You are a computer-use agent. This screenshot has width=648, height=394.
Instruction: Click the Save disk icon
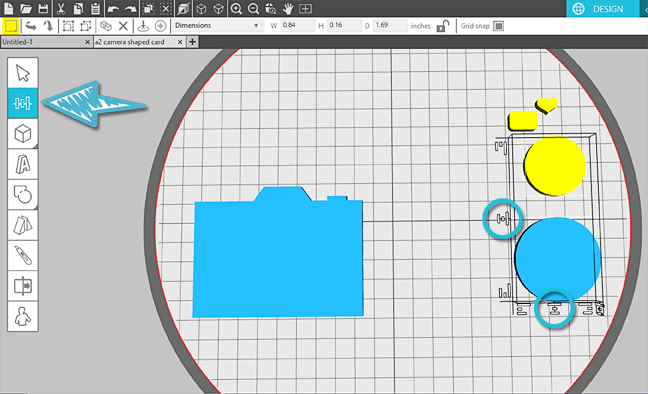[43, 8]
